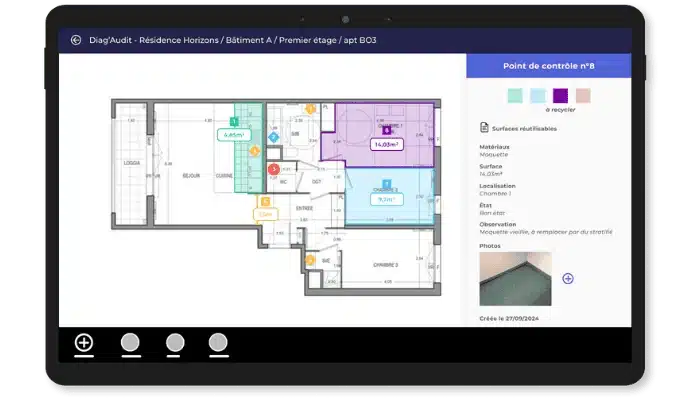The height and width of the screenshot is (400, 700).
Task: Open the Diag'Audit breadcrumb path
Action: click(231, 40)
